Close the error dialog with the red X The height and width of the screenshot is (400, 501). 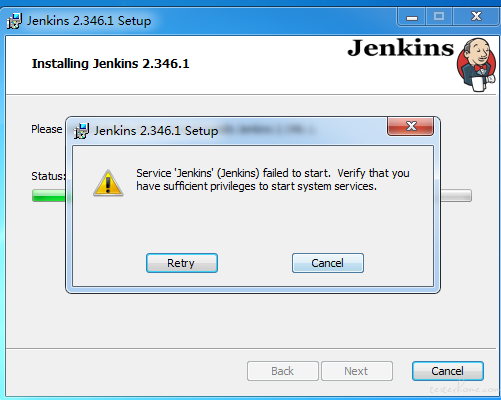click(411, 126)
